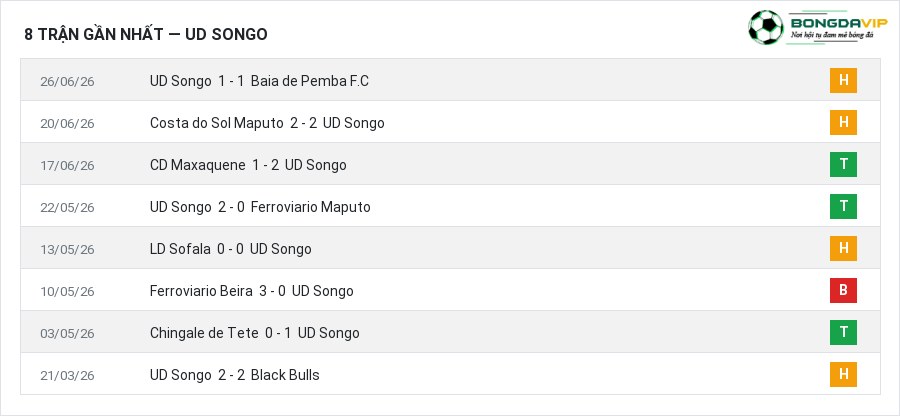Viewport: 900px width, 416px height.
Task: Select Chingale de Tete team name
Action: (204, 333)
